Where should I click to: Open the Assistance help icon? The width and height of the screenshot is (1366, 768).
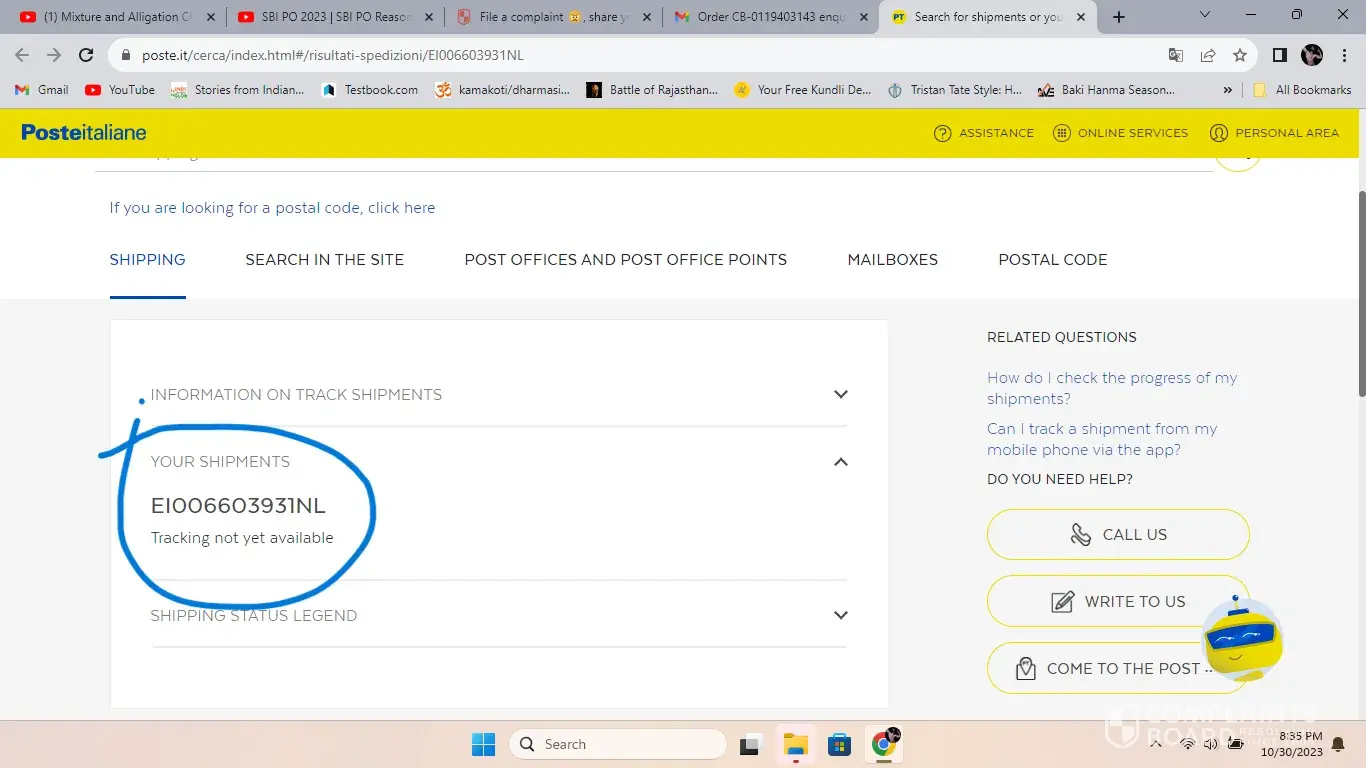coord(942,133)
